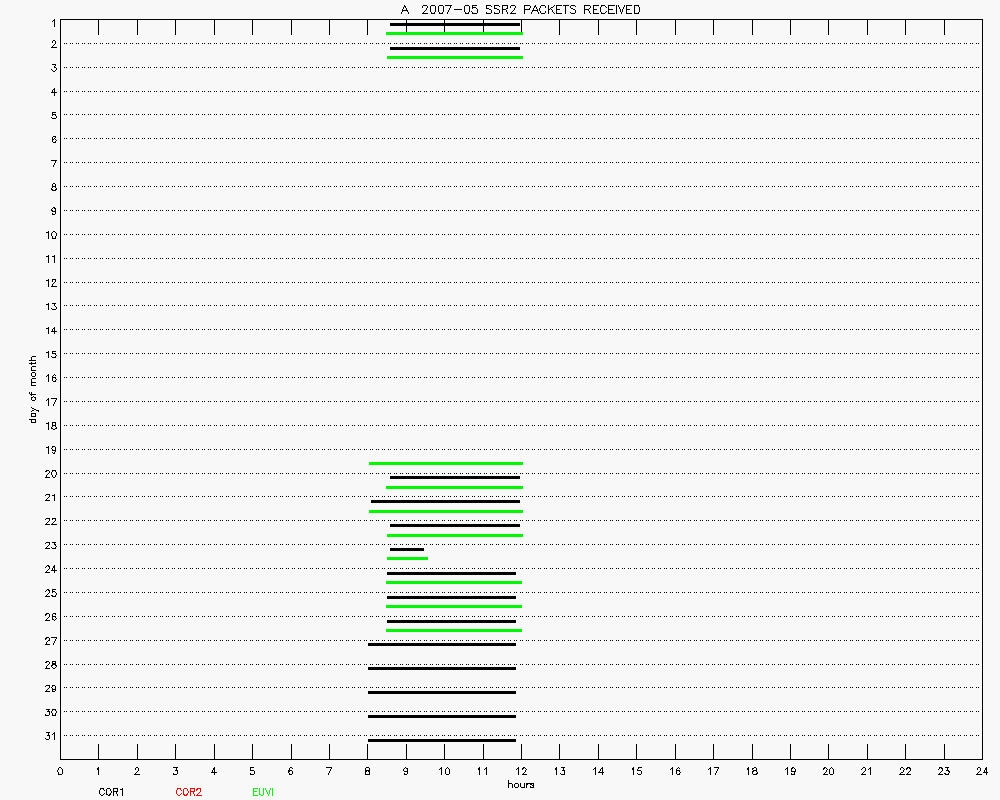The width and height of the screenshot is (1000, 800).
Task: Click the hour 0 tick label
Action: point(61,771)
